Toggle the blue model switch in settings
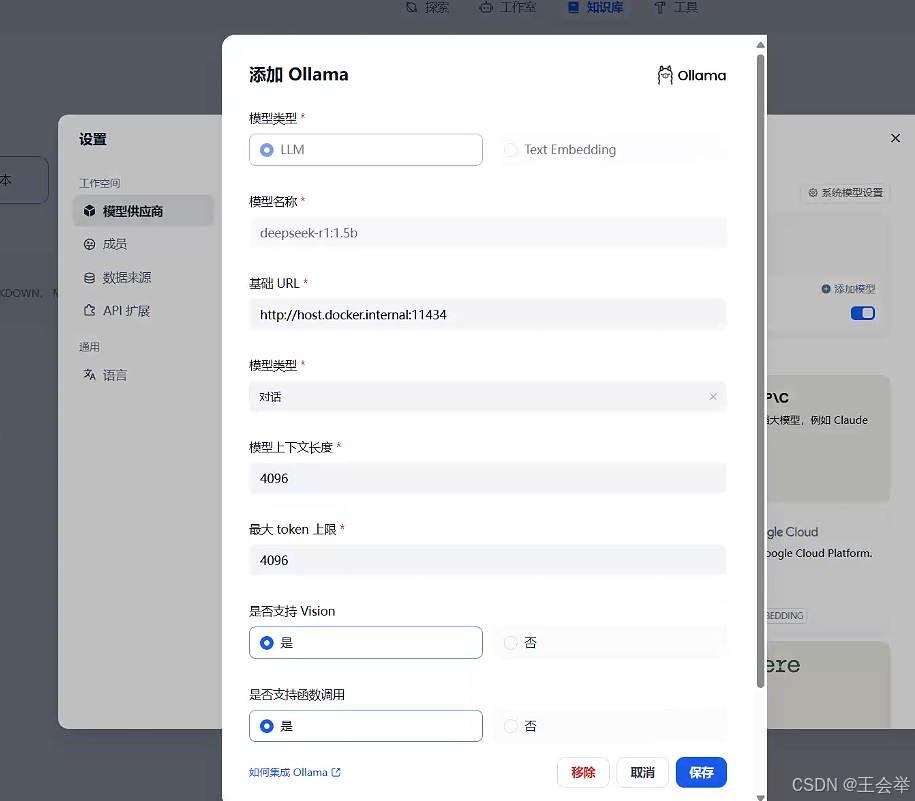The image size is (915, 801). (862, 313)
